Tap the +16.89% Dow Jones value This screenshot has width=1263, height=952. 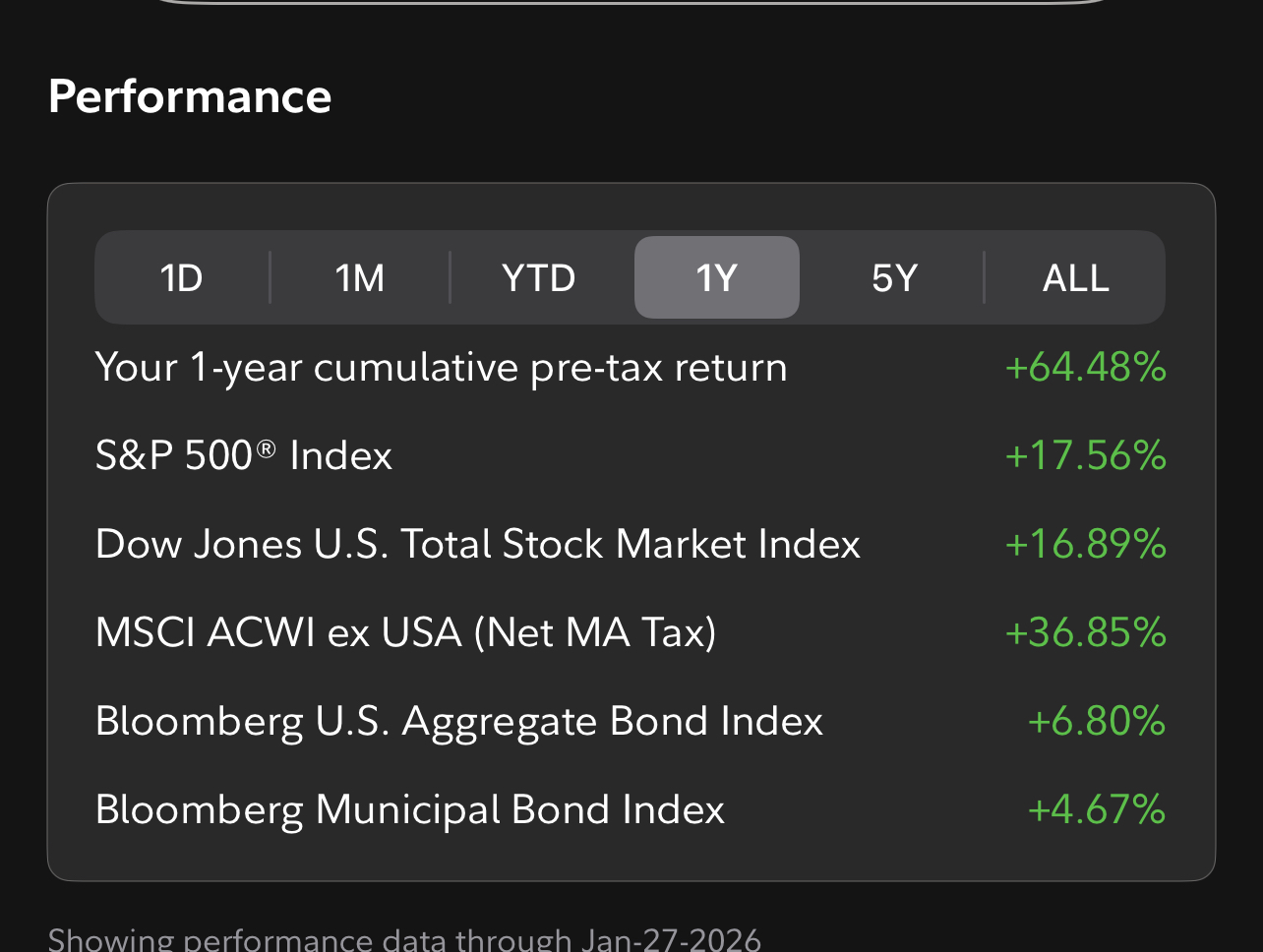pyautogui.click(x=1086, y=544)
